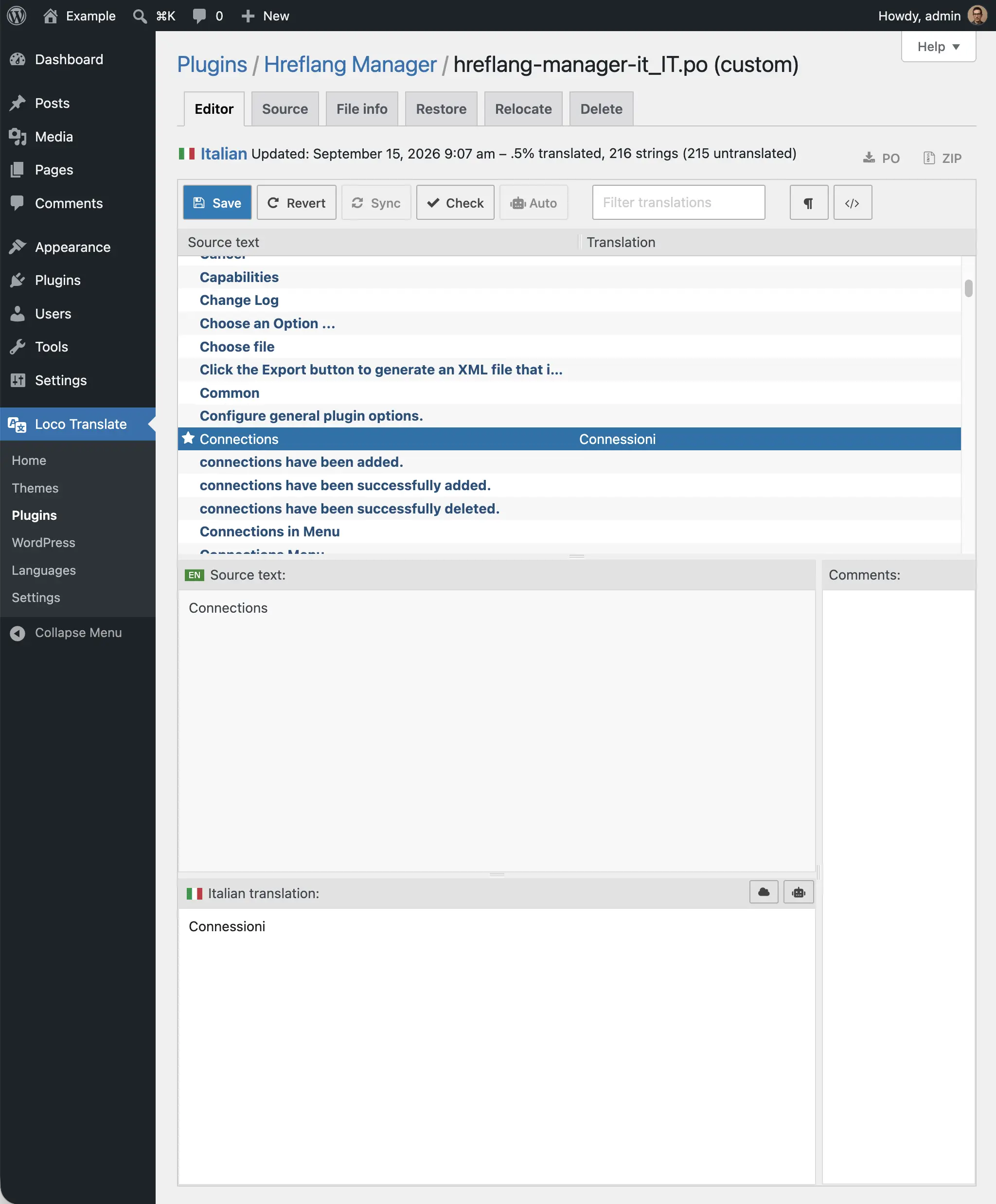Click the robot auto-translate icon in translation pane

pyautogui.click(x=799, y=892)
